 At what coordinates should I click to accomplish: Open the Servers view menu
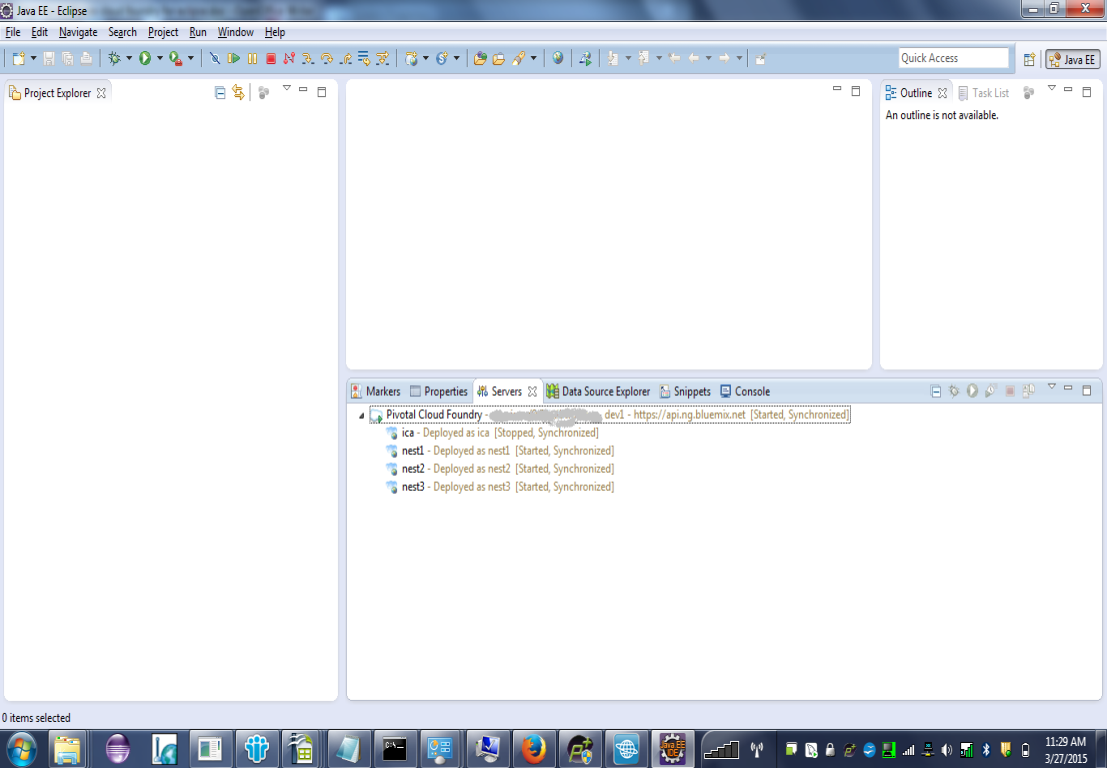coord(1051,388)
